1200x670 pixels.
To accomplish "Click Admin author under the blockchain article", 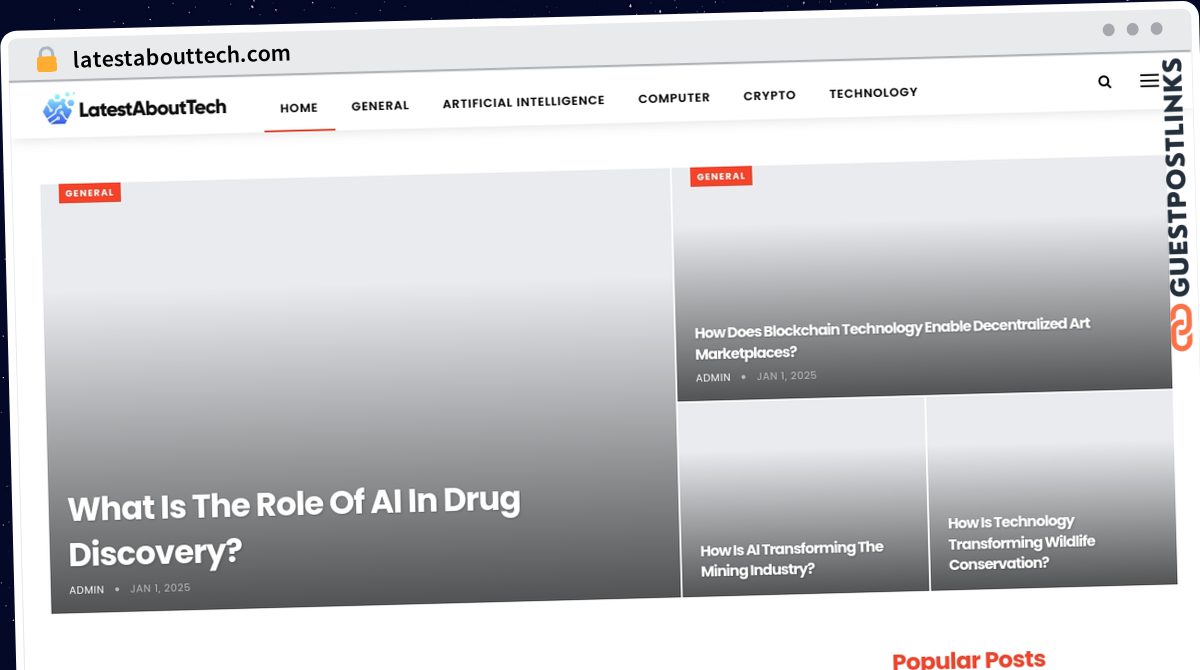I will click(713, 378).
